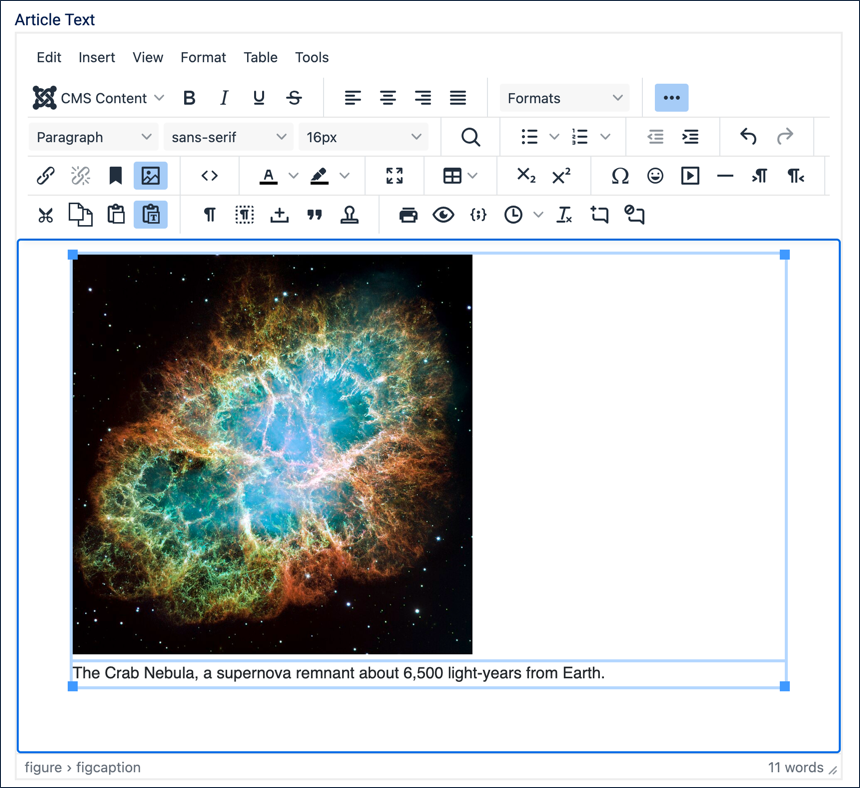Open source code view
The width and height of the screenshot is (860, 788).
pos(210,176)
